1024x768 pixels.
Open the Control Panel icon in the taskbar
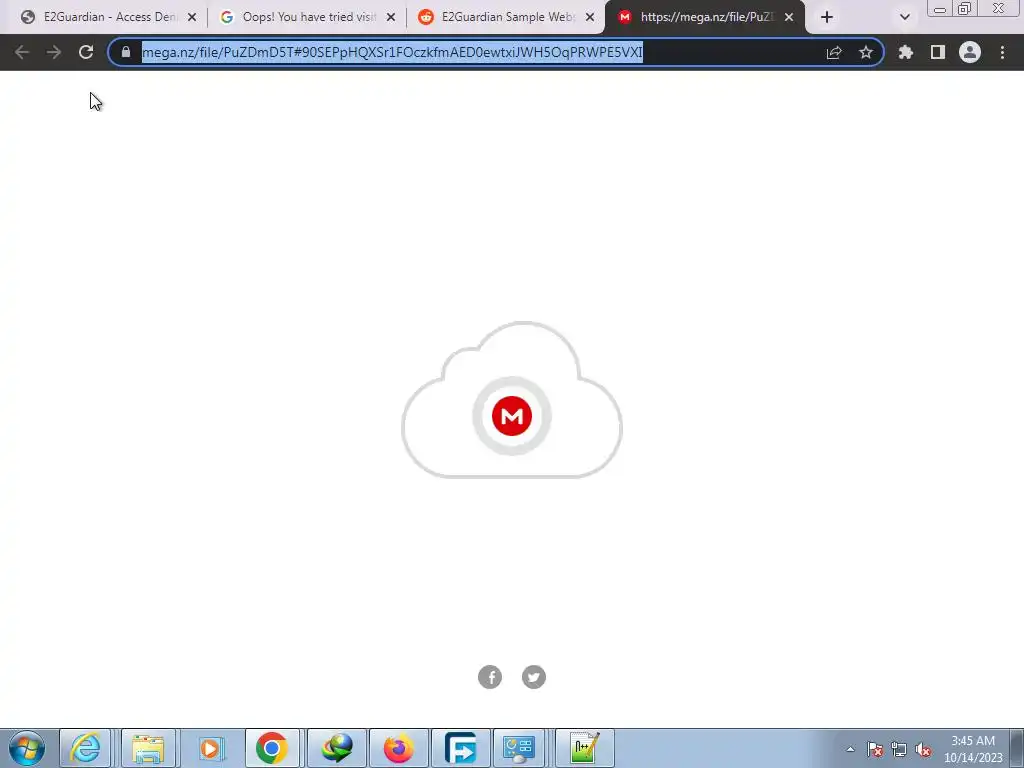pyautogui.click(x=519, y=748)
